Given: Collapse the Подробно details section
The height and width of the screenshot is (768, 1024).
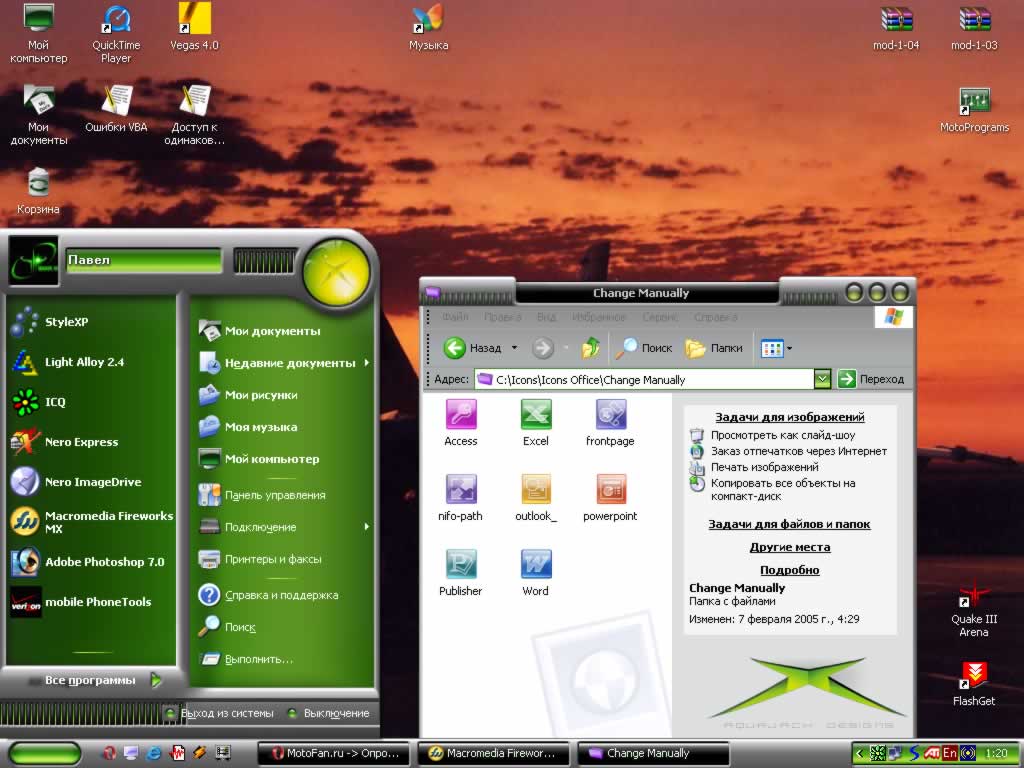Looking at the screenshot, I should [790, 570].
